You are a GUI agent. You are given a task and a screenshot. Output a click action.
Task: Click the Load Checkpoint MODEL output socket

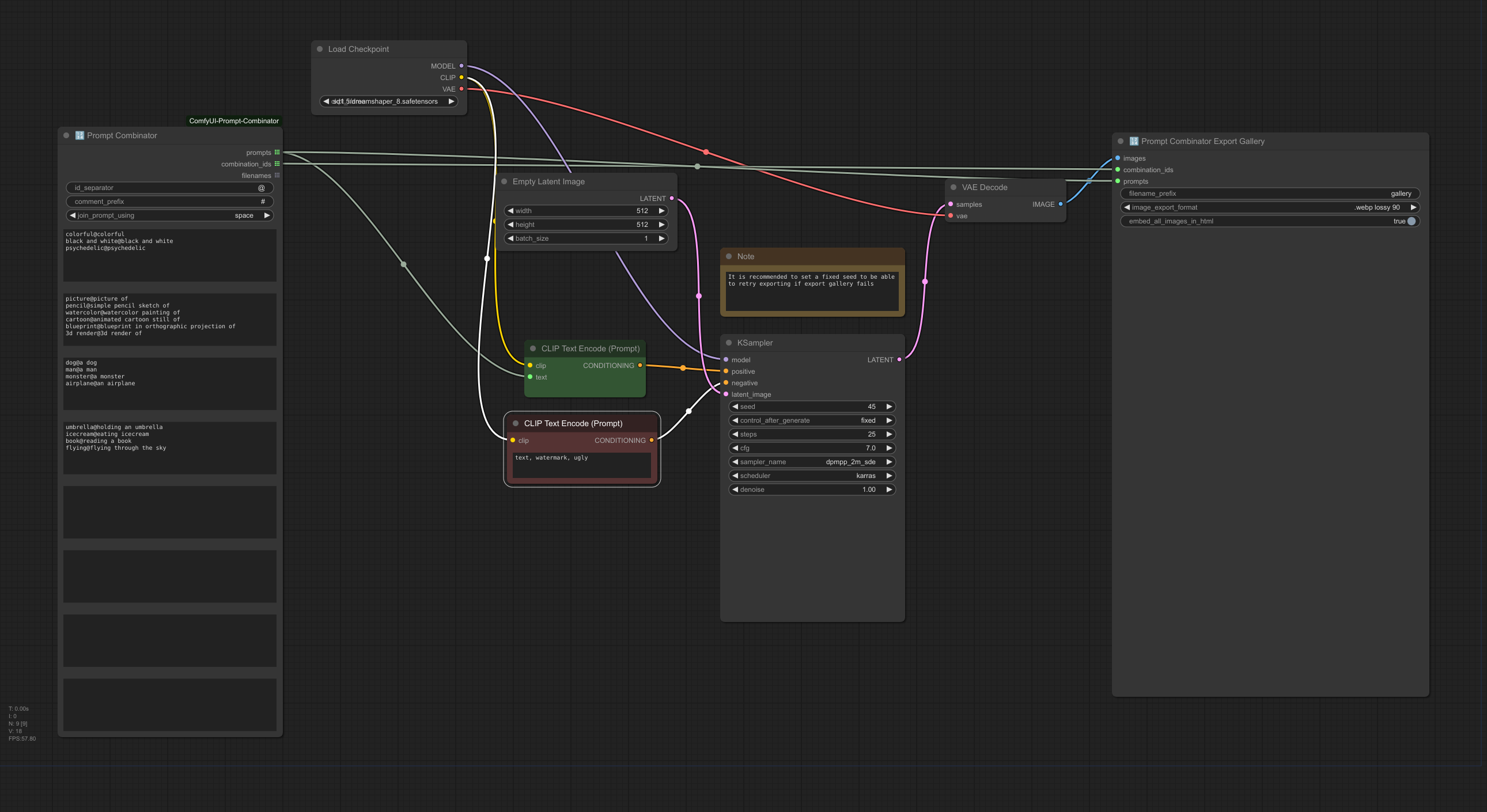pyautogui.click(x=461, y=66)
